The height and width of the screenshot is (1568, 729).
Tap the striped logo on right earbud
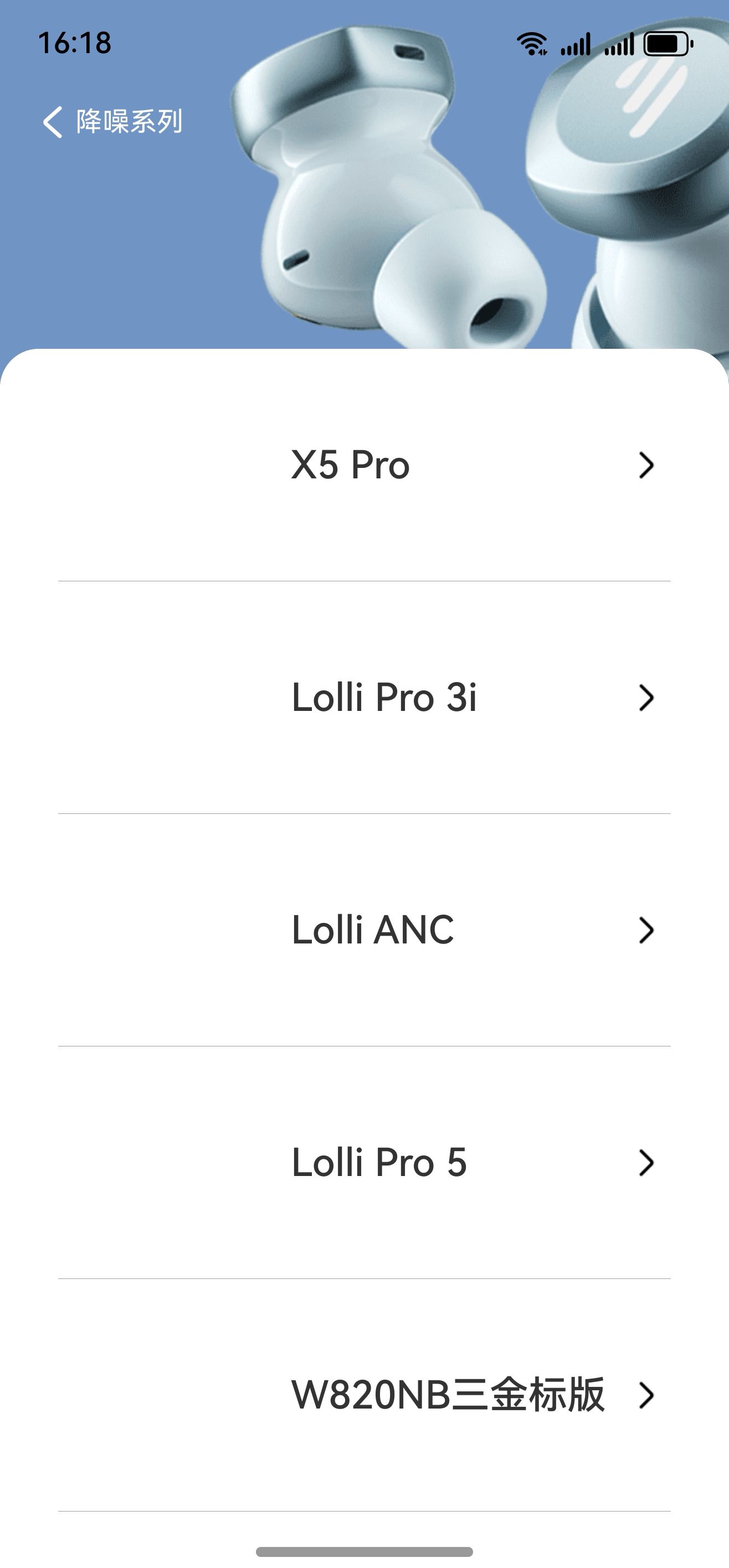point(649,100)
